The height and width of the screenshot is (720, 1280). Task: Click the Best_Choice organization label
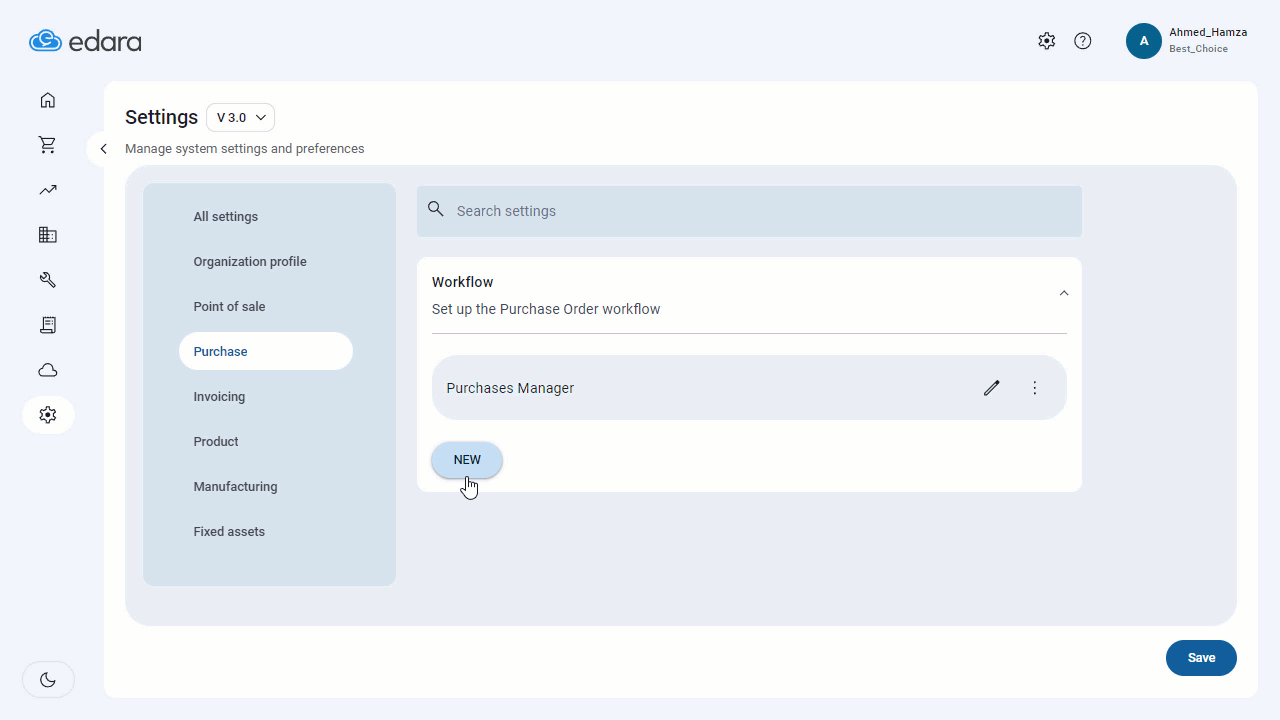1198,49
